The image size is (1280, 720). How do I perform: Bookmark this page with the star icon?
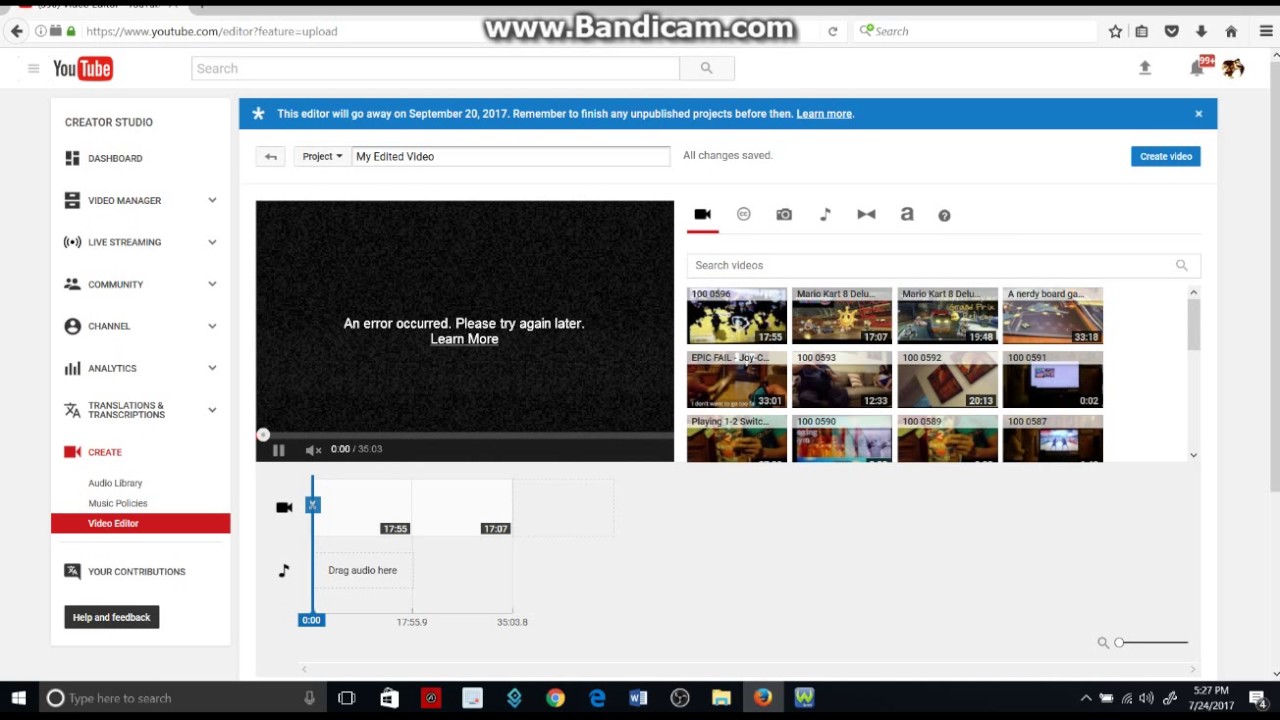pyautogui.click(x=1115, y=31)
